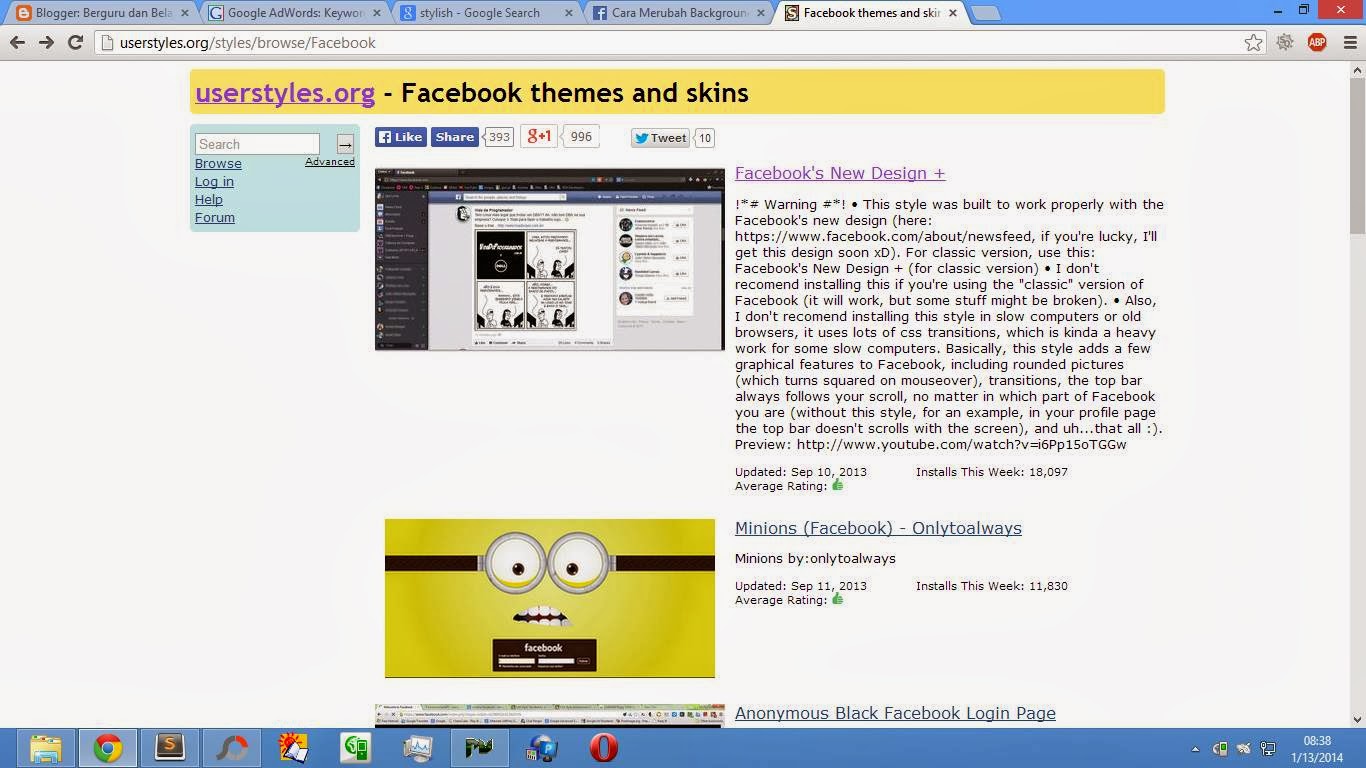1366x768 pixels.
Task: Click the text "Installs This Week: 18,097"
Action: point(992,472)
